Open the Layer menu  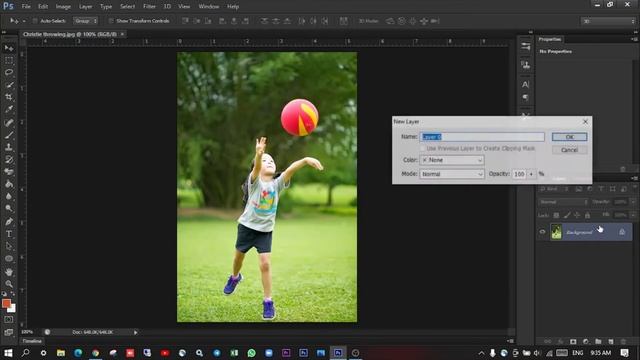coord(85,7)
